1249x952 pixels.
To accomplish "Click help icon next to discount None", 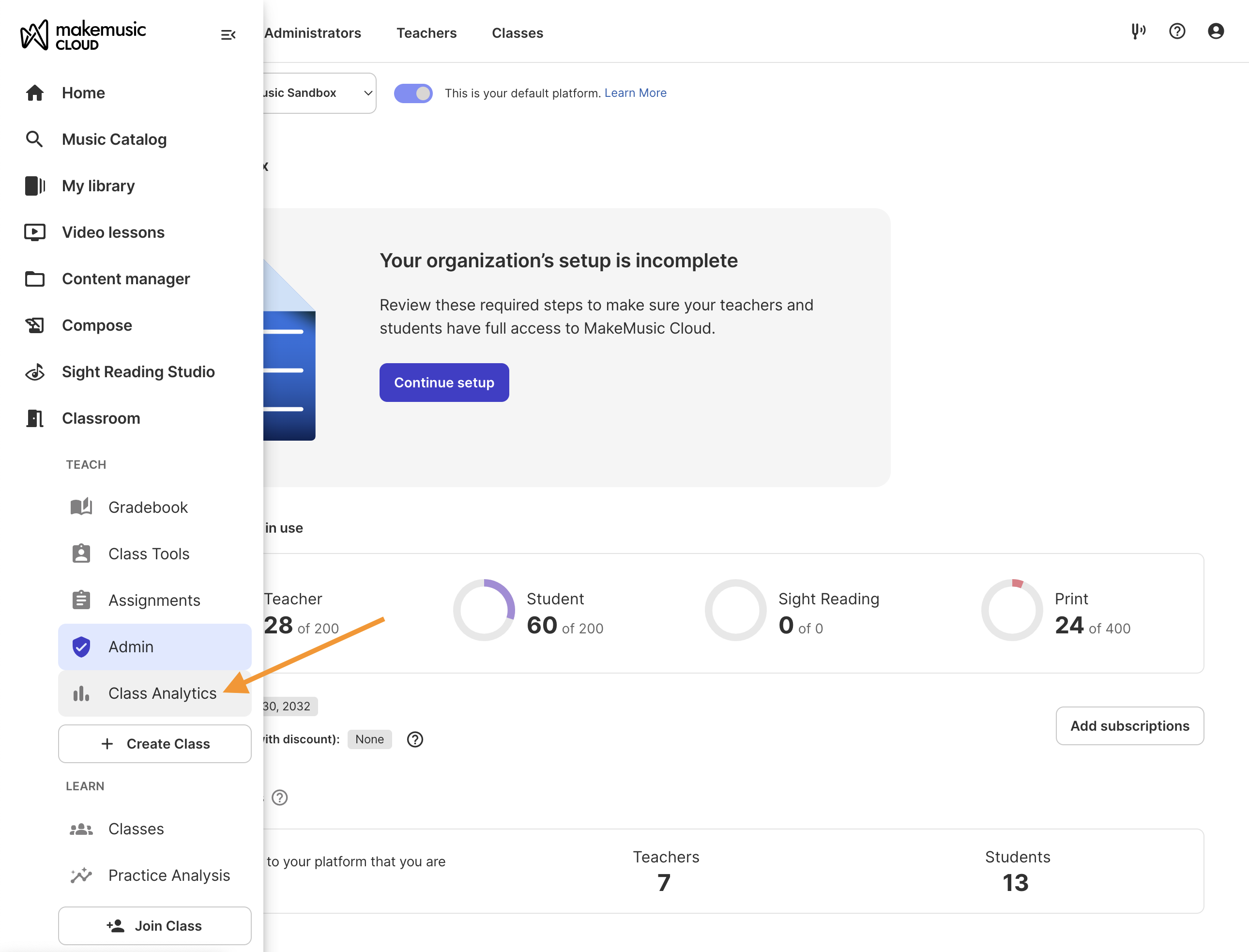I will pos(415,739).
